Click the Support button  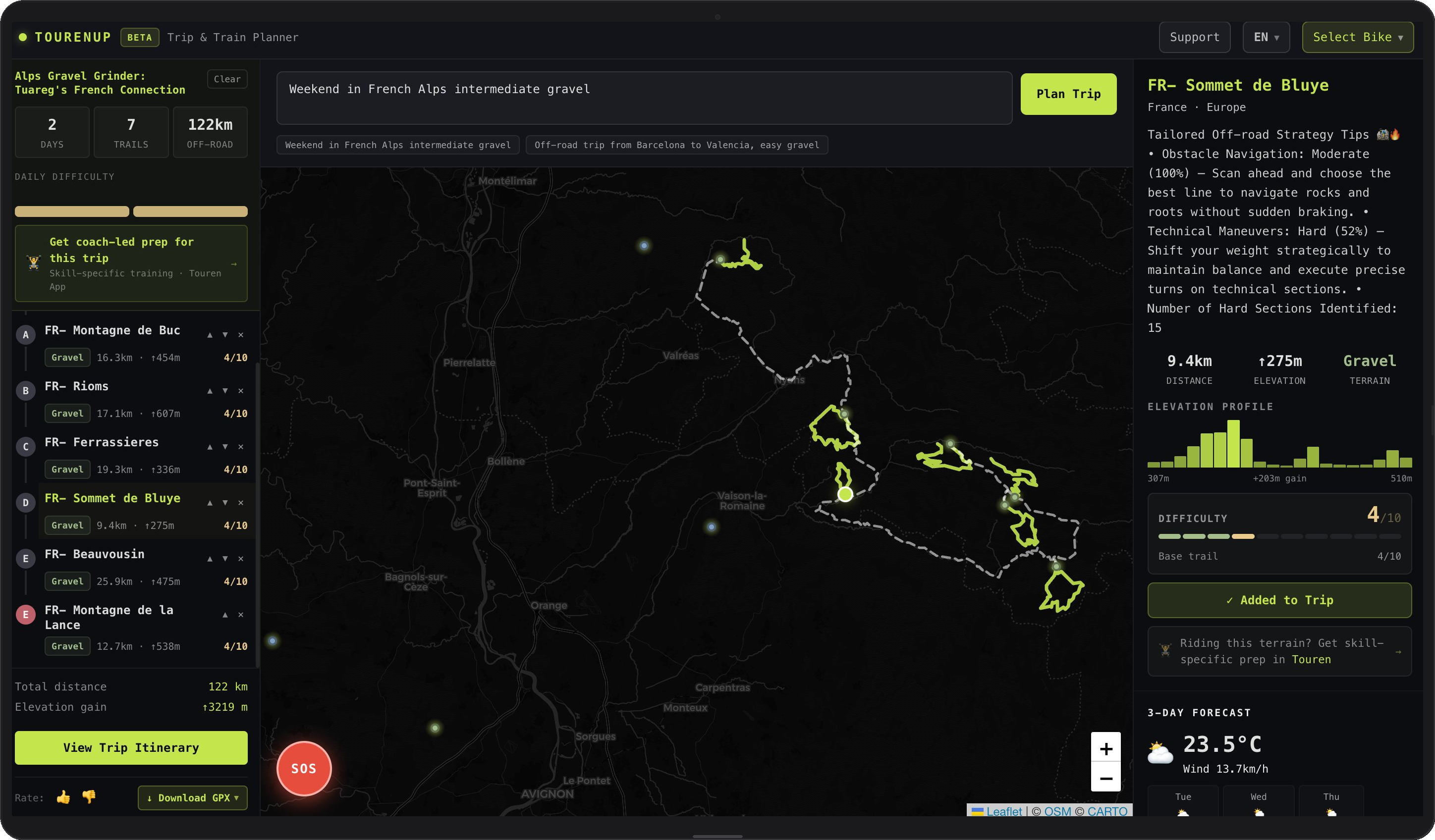pyautogui.click(x=1194, y=37)
